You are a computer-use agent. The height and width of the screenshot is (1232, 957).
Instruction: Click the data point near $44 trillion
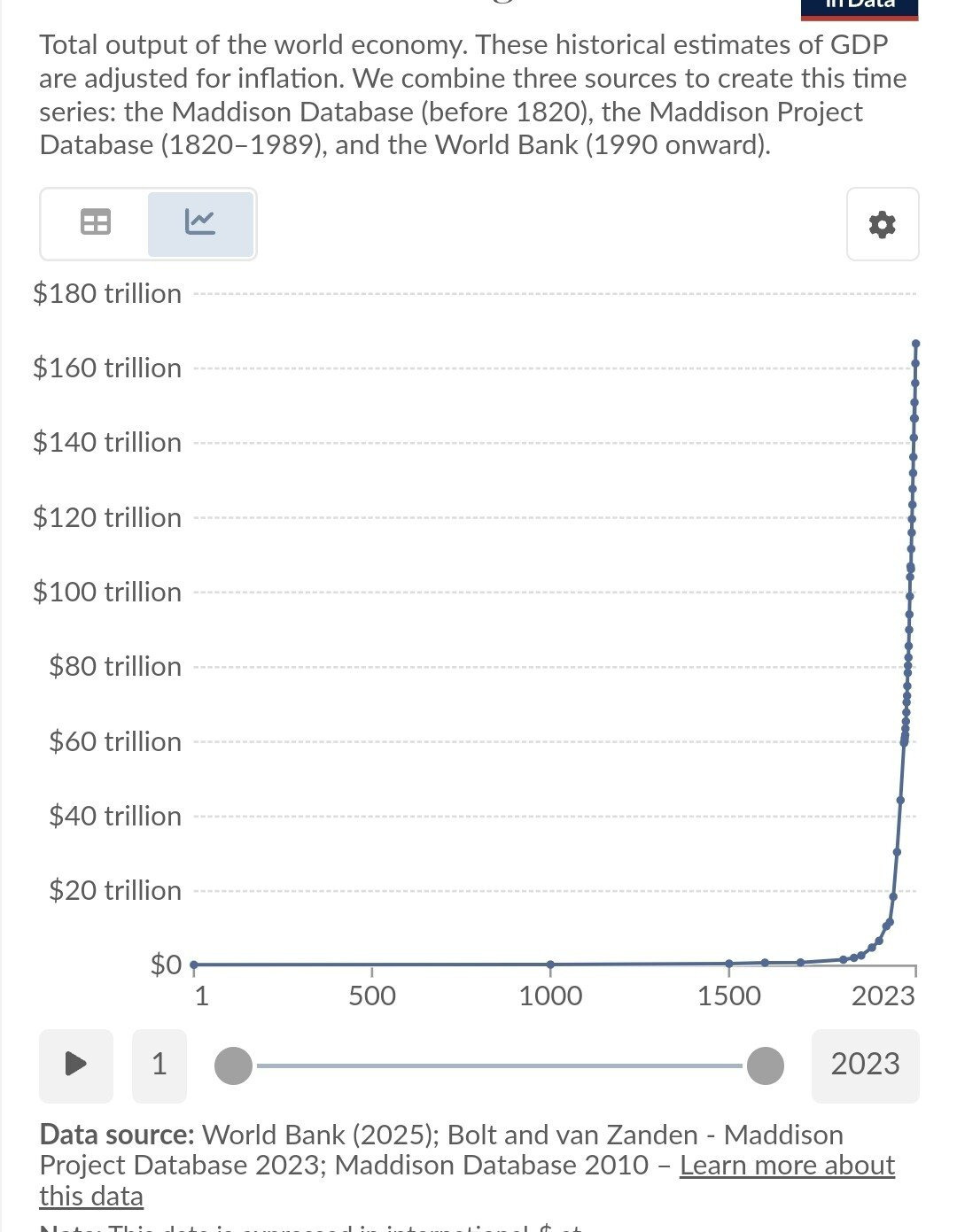pos(900,800)
